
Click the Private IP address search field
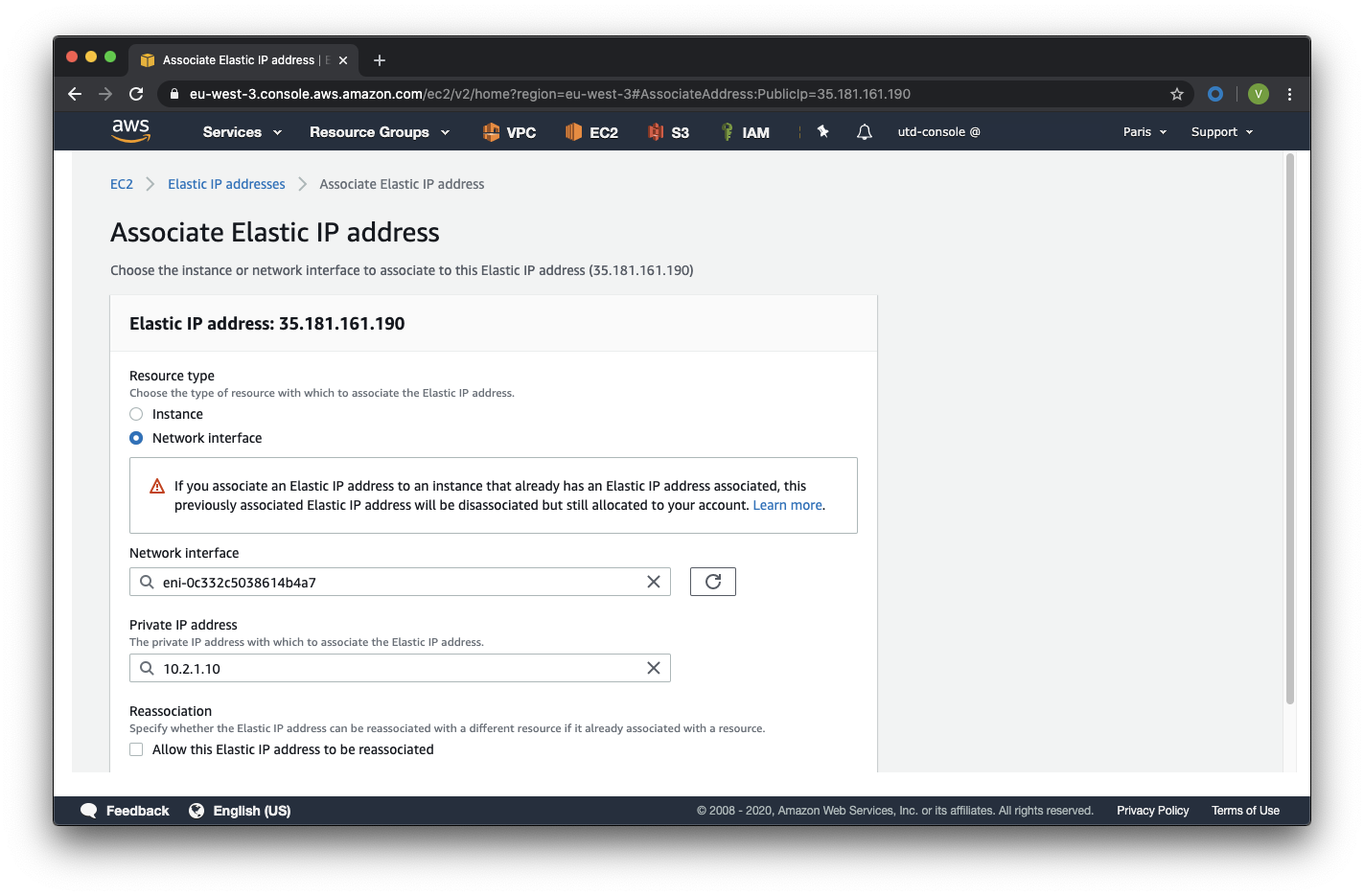(400, 668)
